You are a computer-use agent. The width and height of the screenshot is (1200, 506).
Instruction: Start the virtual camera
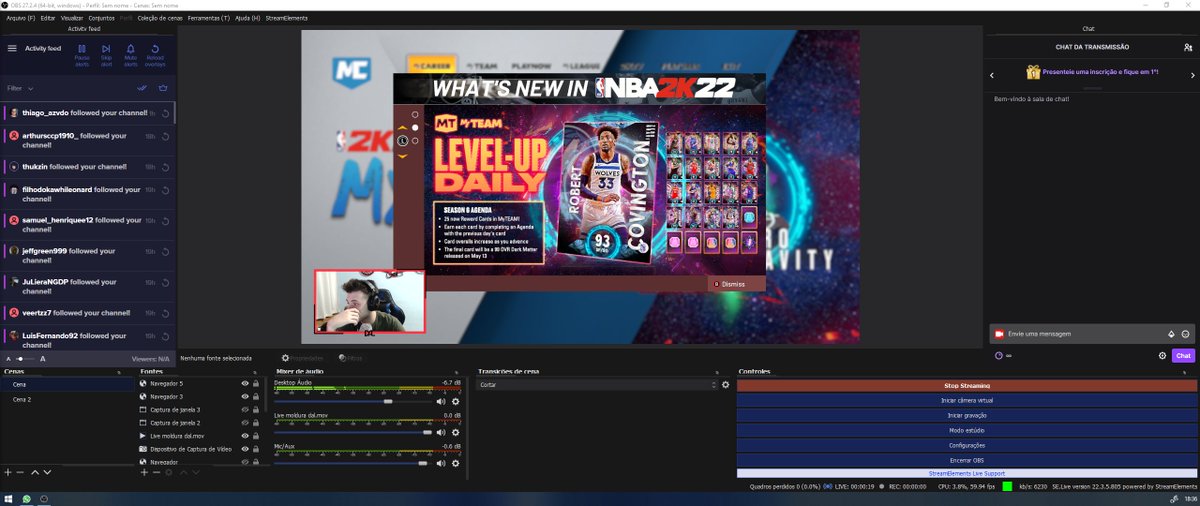click(x=966, y=400)
